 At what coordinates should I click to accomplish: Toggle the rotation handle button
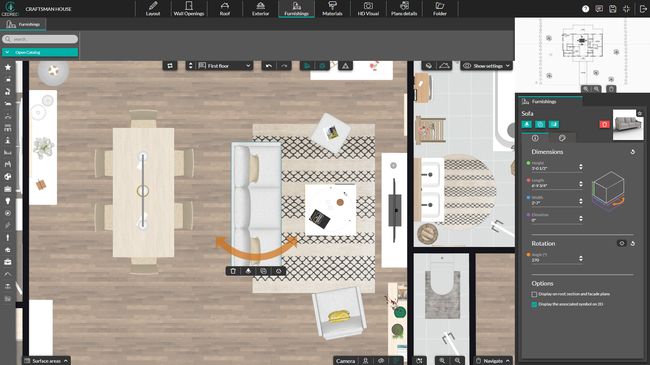coord(621,243)
